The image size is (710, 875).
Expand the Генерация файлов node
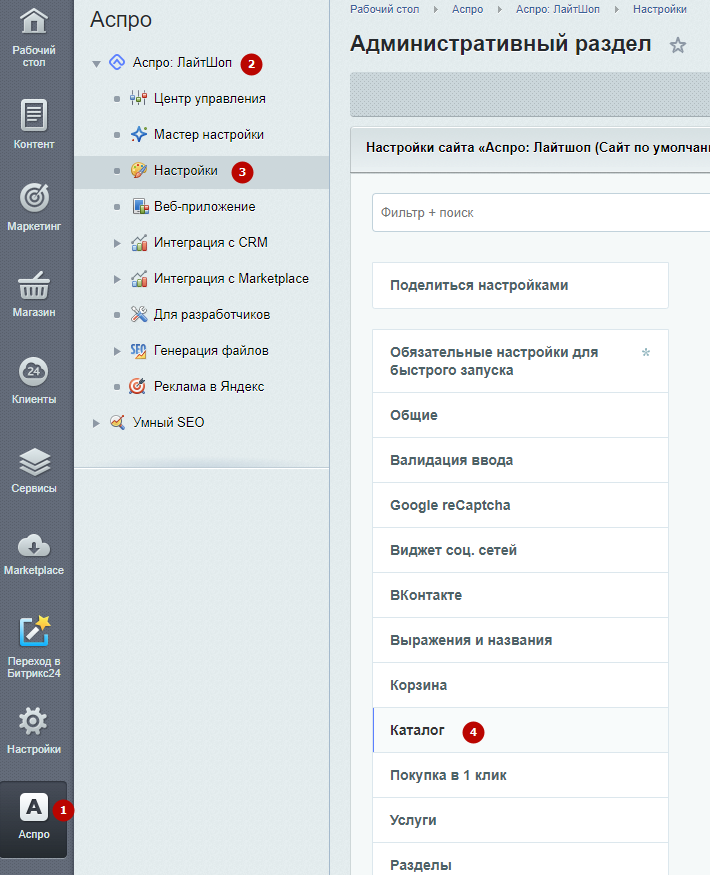tap(117, 351)
